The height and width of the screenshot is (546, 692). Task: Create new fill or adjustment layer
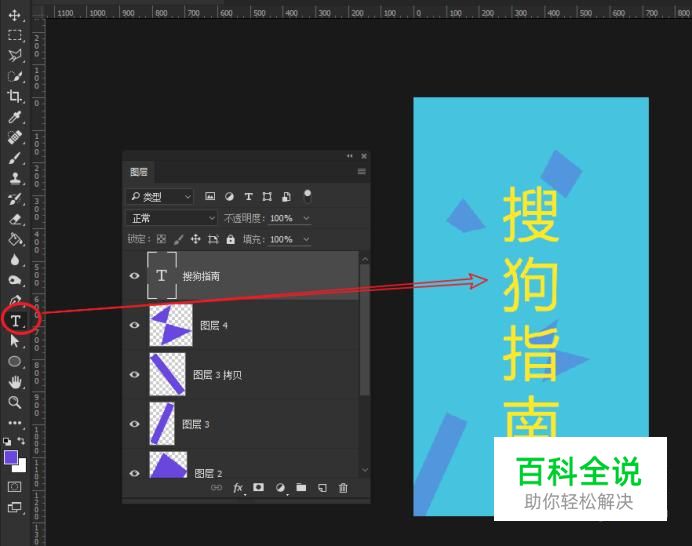(x=280, y=488)
